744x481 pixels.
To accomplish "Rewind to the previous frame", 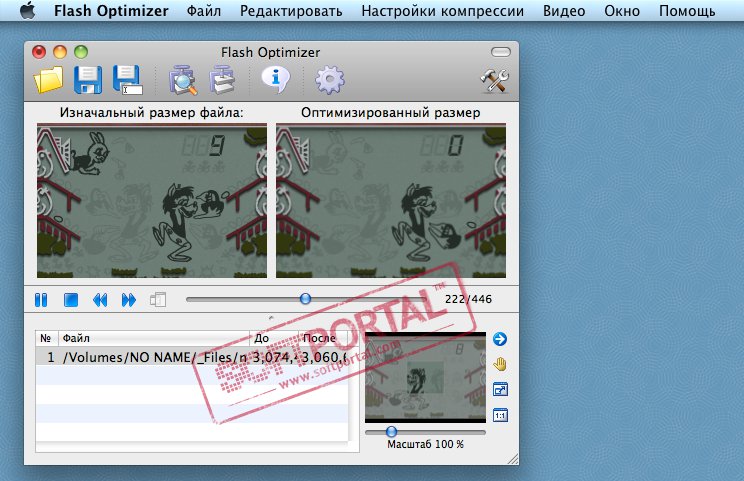I will point(100,300).
